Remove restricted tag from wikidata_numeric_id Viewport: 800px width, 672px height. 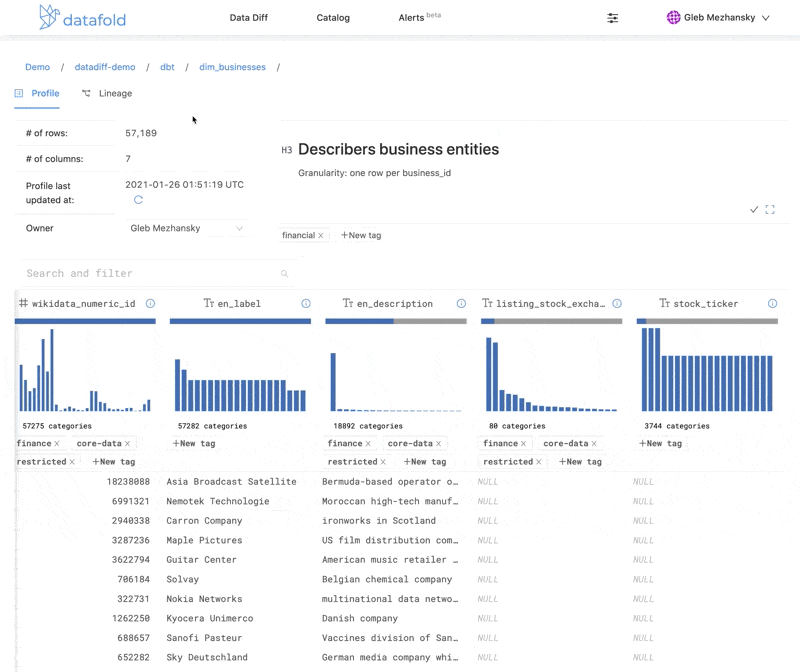click(x=72, y=462)
